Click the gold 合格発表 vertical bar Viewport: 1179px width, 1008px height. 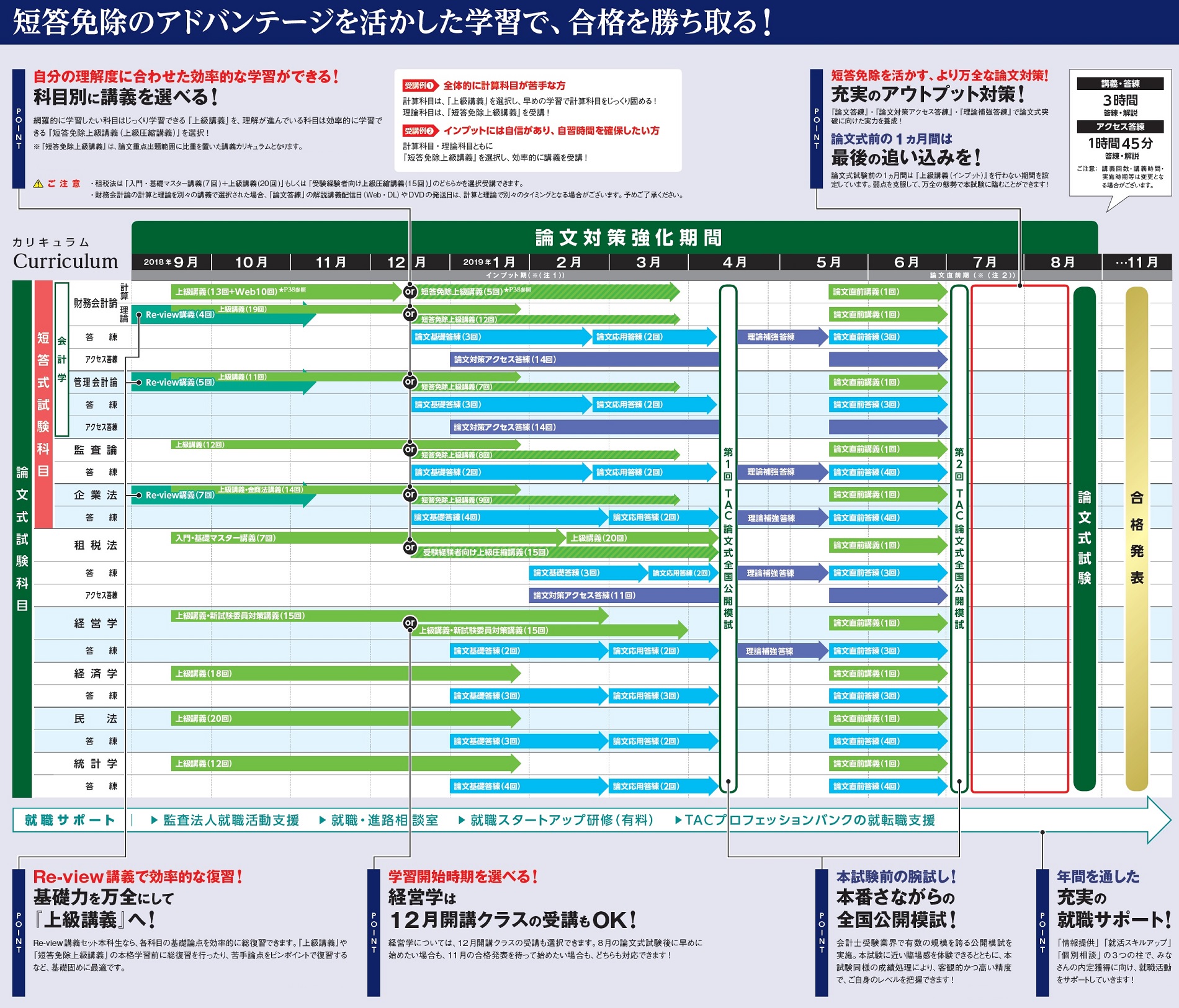tap(1136, 538)
